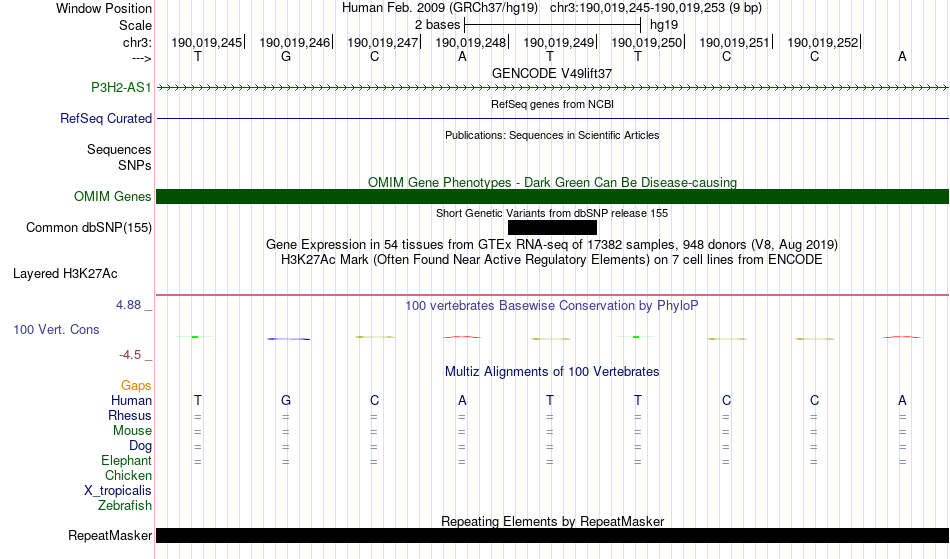Viewport: 950px width, 559px height.
Task: Click the P3H2-AS1 gene label
Action: click(121, 88)
